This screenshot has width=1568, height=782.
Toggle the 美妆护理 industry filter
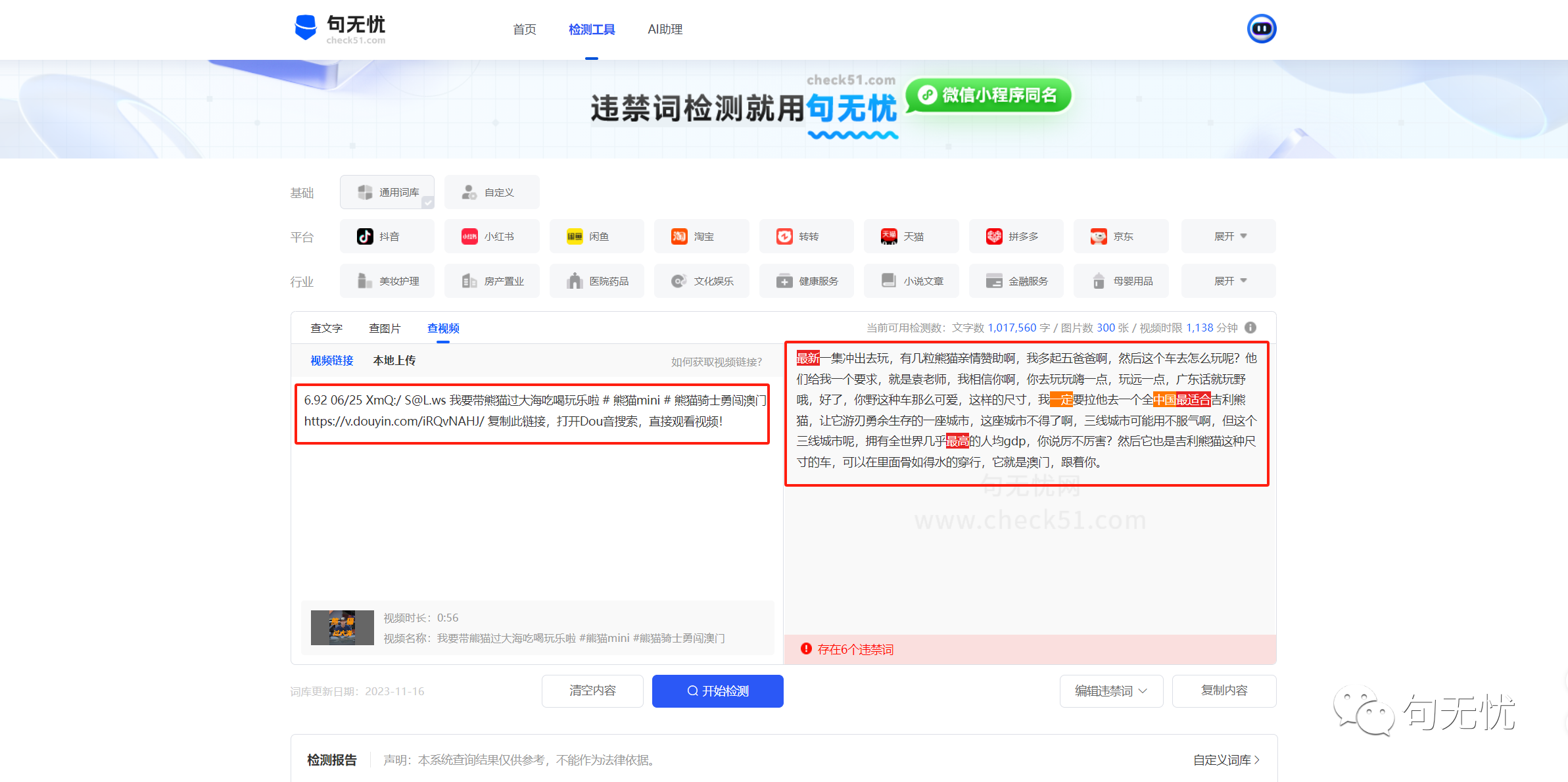coord(387,281)
